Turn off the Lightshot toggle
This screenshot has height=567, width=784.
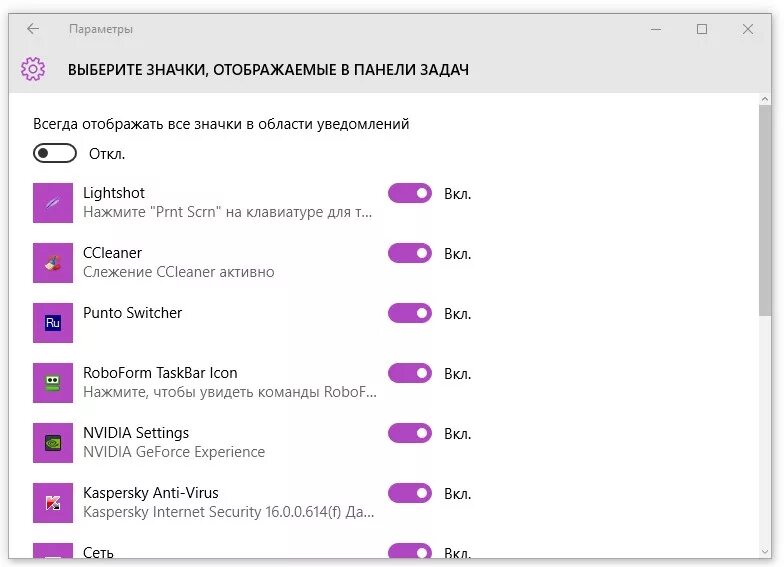coord(409,193)
